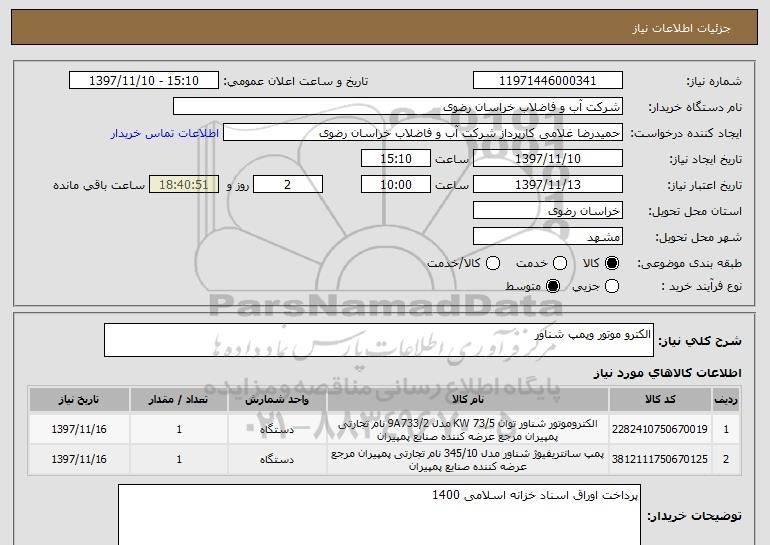Click the buyer organization name field
Viewport: 770px width, 545px height.
[398, 107]
